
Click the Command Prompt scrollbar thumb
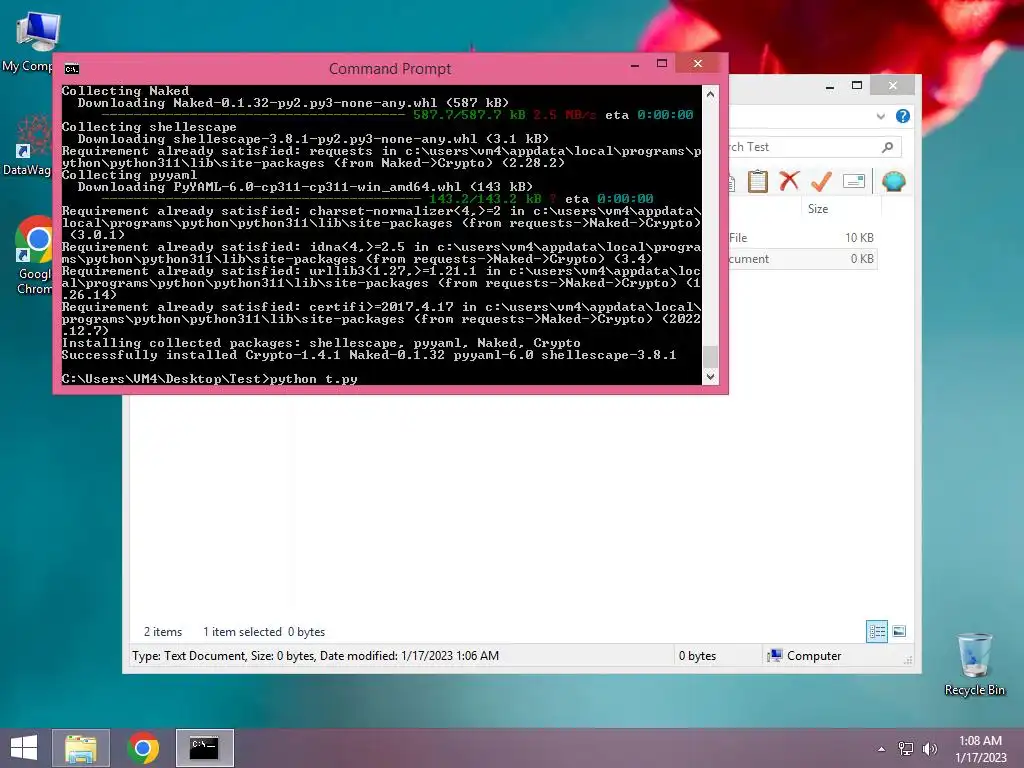tap(711, 357)
